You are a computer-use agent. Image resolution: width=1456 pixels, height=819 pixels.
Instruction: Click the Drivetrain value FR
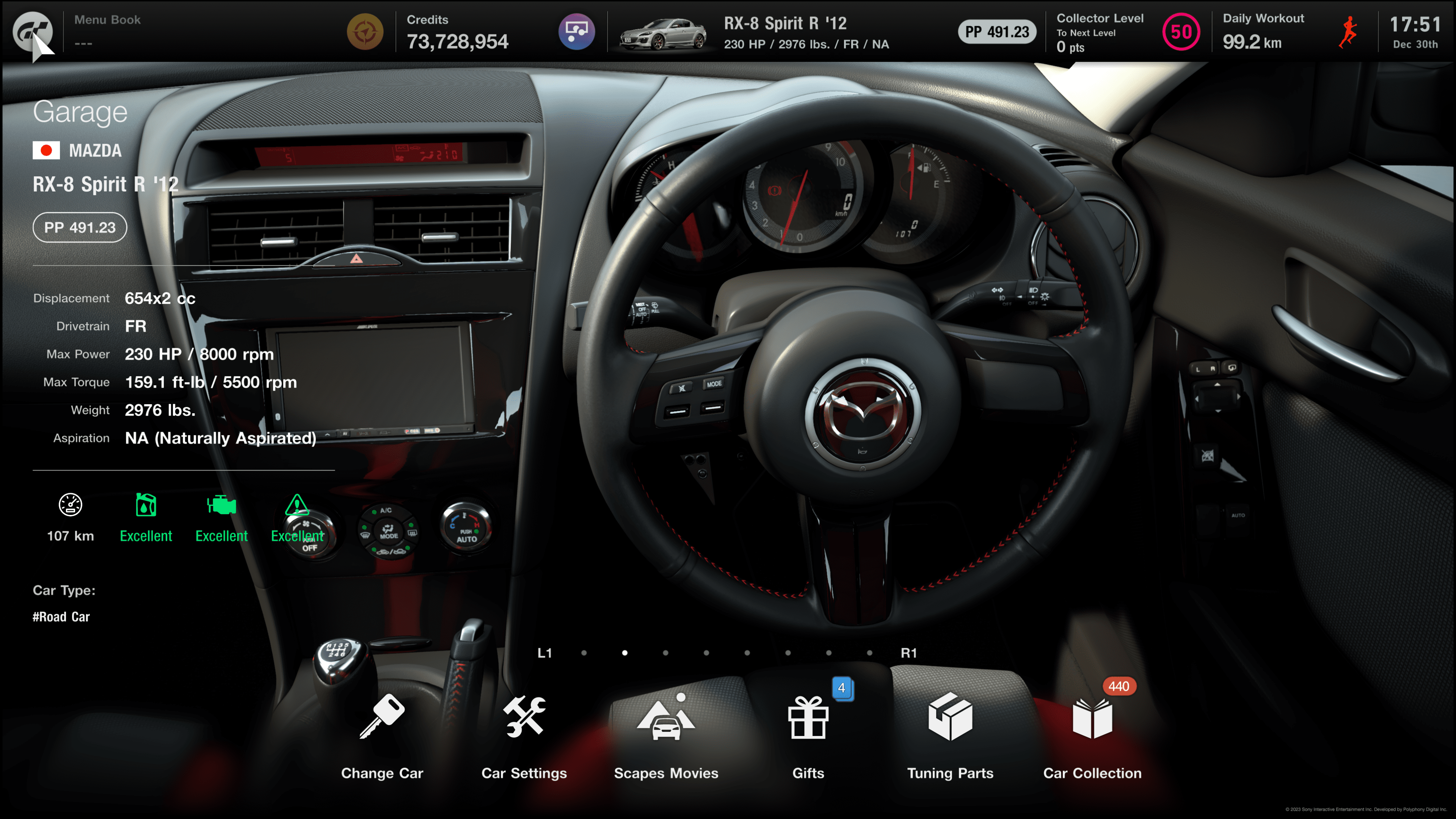click(x=135, y=326)
